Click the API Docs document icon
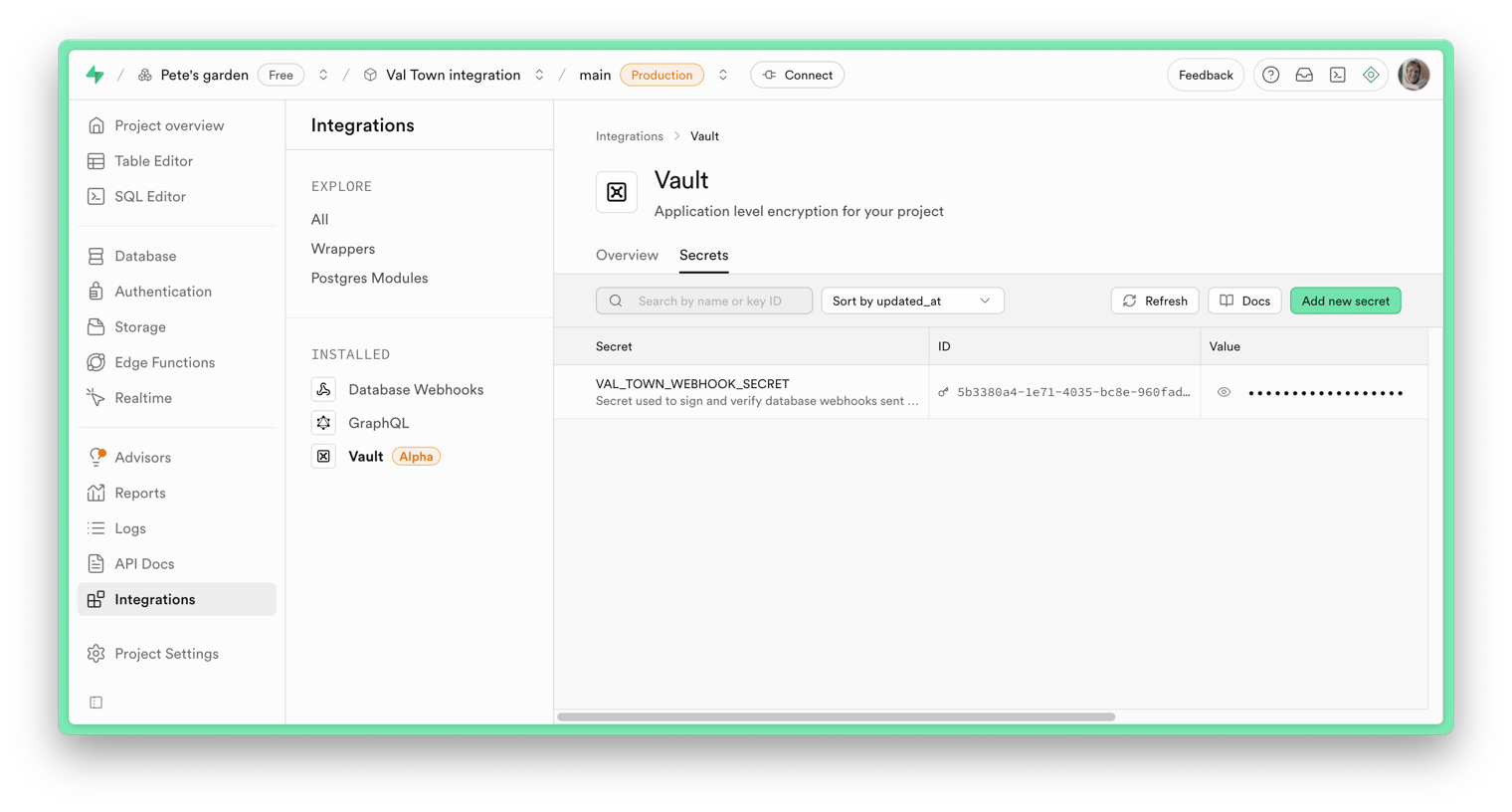 pos(96,564)
